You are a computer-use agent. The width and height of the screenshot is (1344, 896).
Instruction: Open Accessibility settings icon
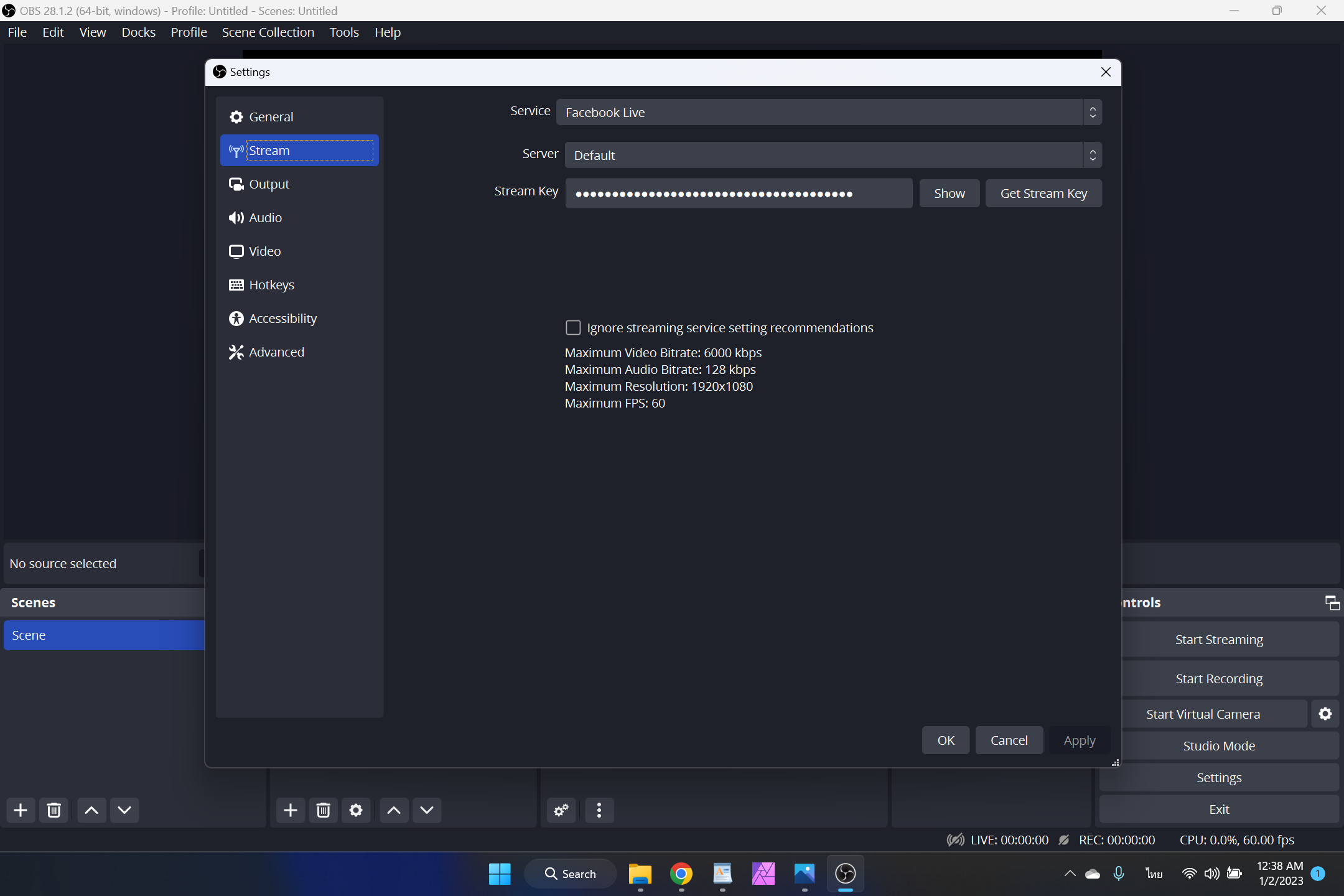pyautogui.click(x=236, y=319)
